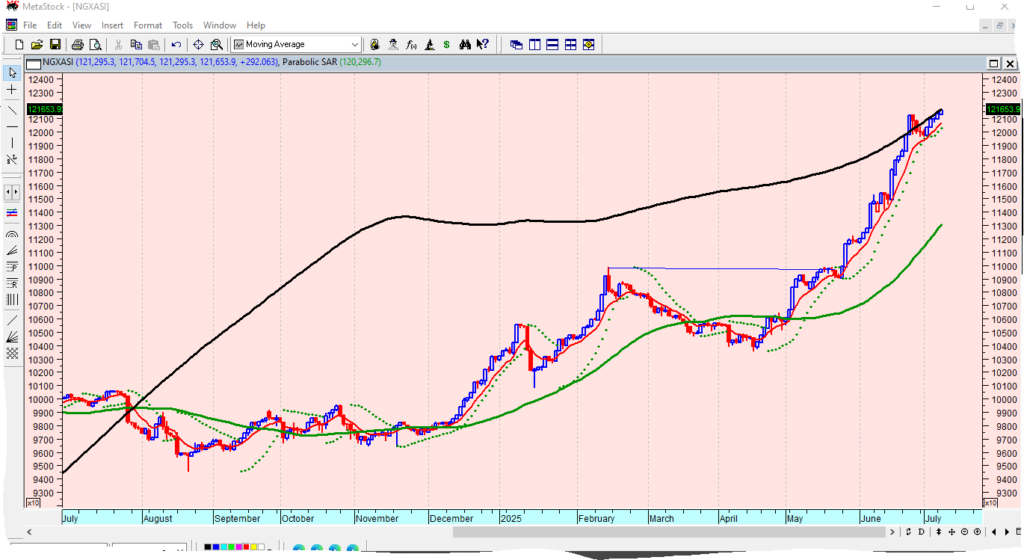Select the trendline drawing tool in sidebar

pyautogui.click(x=12, y=109)
